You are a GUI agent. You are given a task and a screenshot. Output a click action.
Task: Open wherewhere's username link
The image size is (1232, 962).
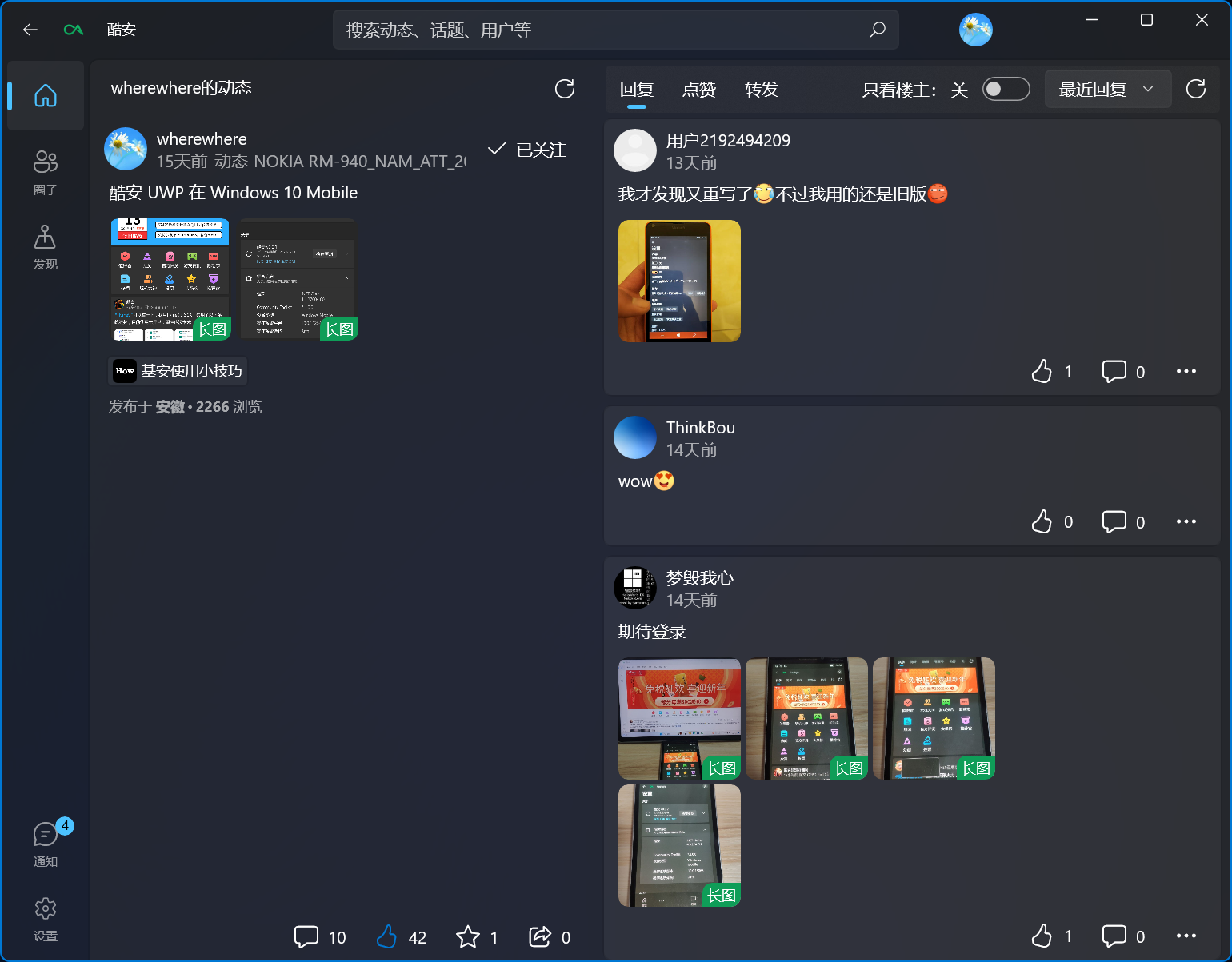[x=202, y=139]
